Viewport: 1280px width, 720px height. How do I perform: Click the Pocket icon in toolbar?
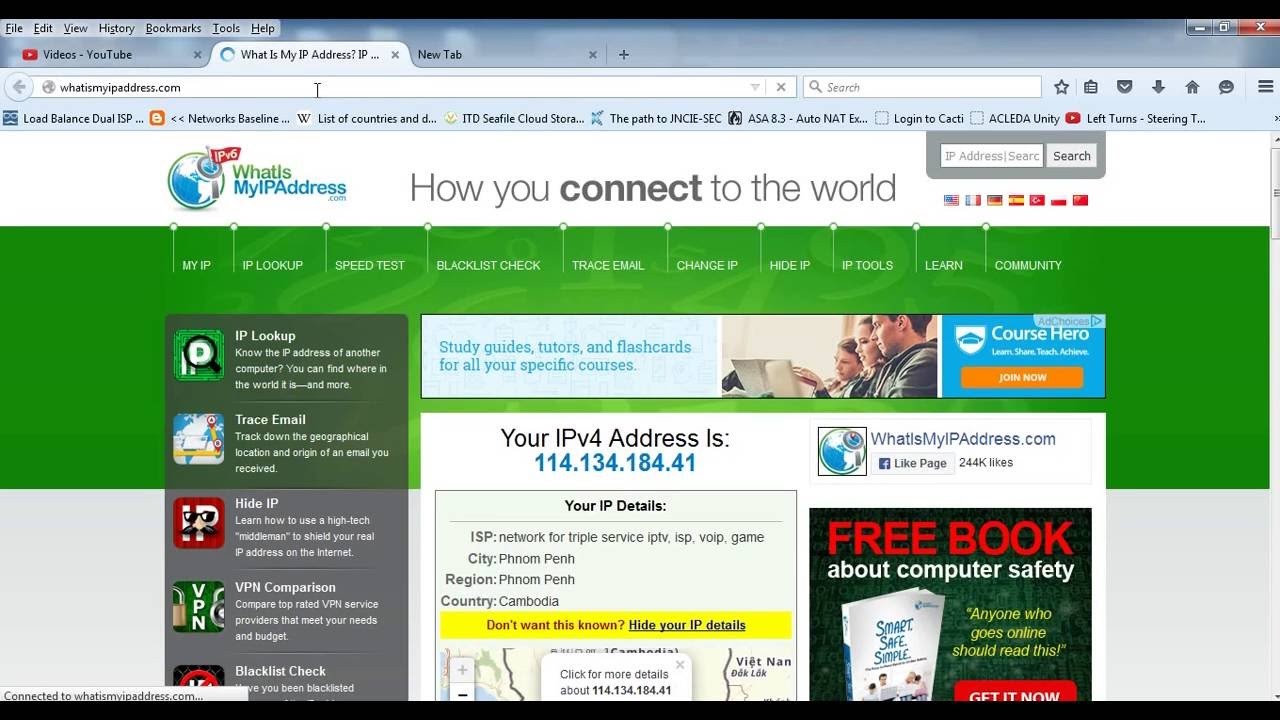point(1125,87)
